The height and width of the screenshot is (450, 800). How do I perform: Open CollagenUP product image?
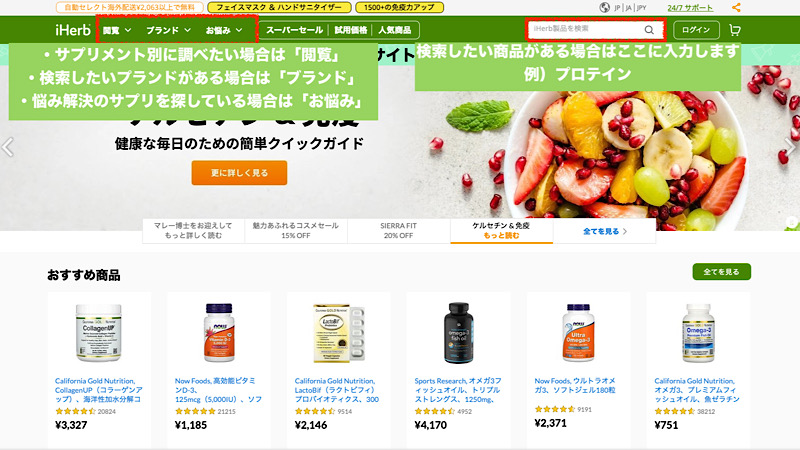point(98,333)
